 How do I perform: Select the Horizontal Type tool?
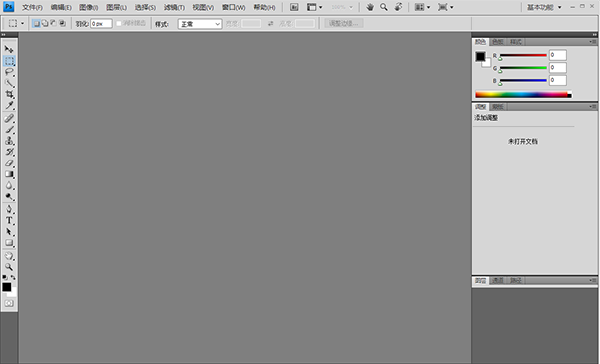click(x=9, y=220)
